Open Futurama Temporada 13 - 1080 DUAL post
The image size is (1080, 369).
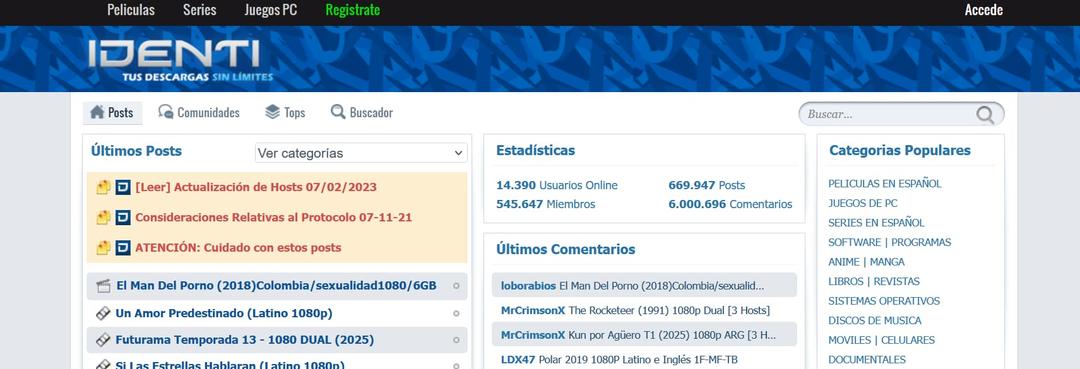(x=245, y=340)
